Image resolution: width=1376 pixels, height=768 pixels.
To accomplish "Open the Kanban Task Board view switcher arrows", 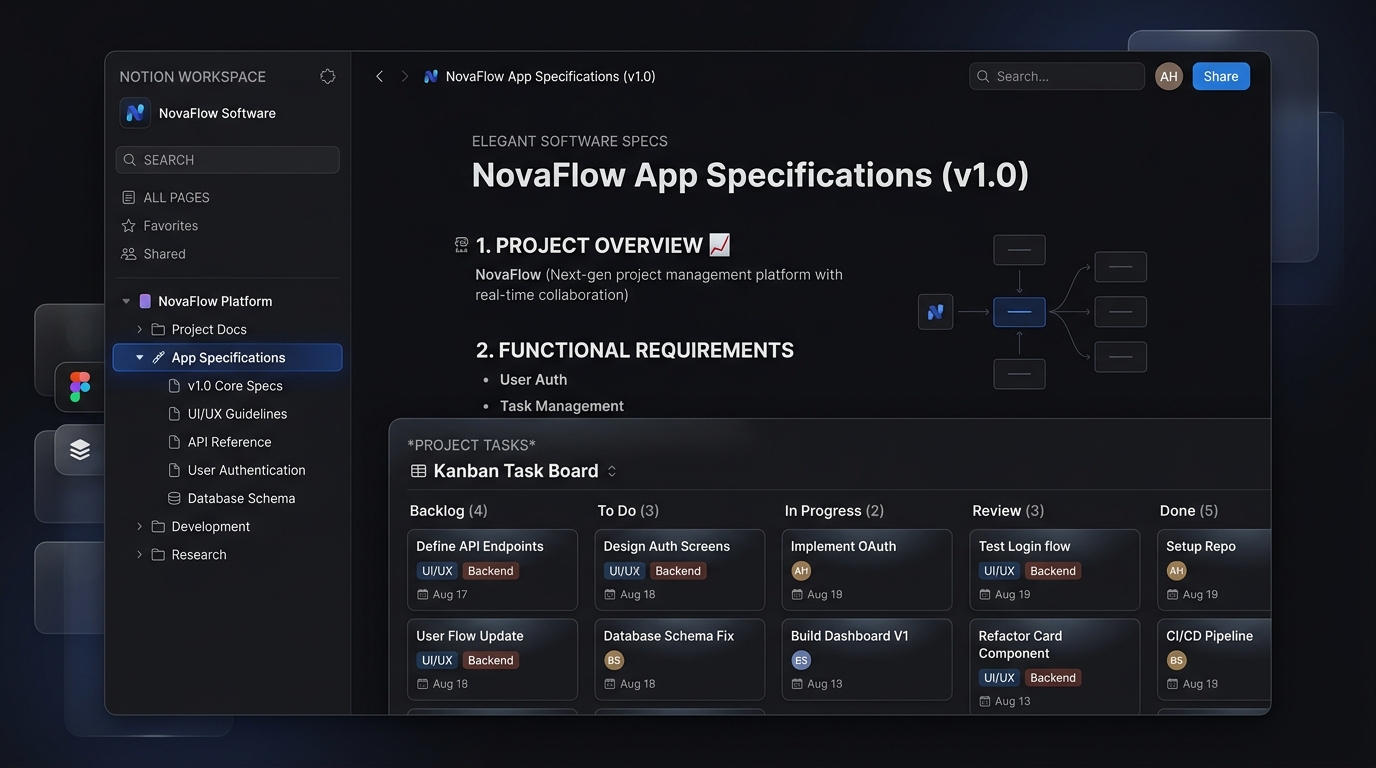I will 612,471.
